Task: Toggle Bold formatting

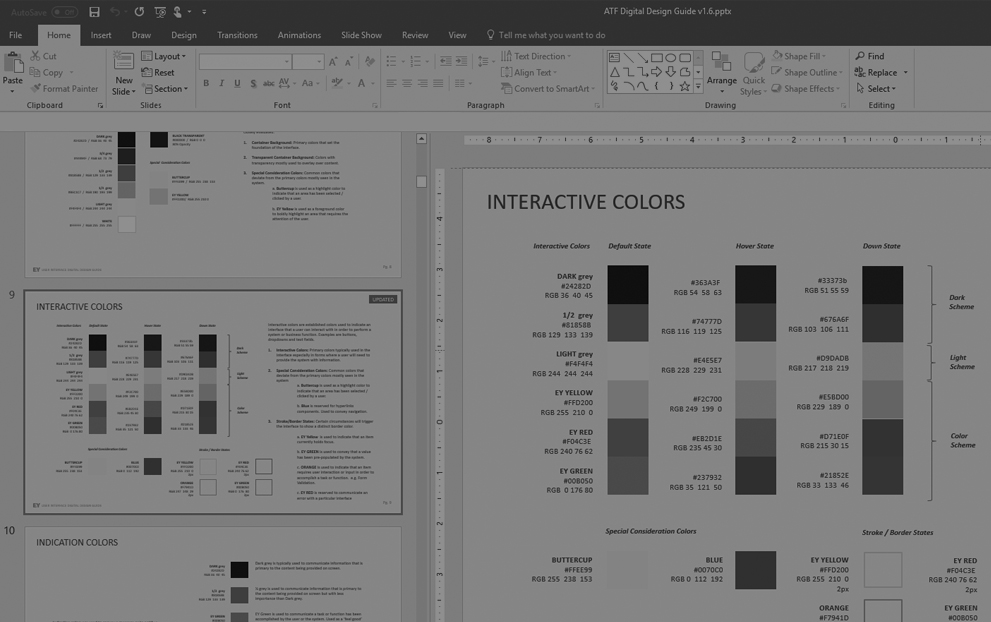Action: pos(206,83)
